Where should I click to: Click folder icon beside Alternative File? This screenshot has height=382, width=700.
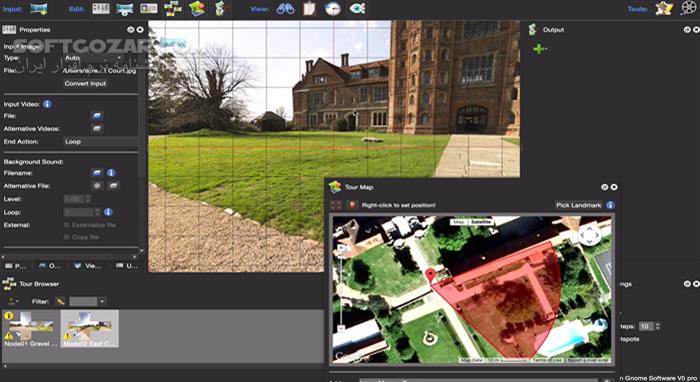(x=113, y=186)
